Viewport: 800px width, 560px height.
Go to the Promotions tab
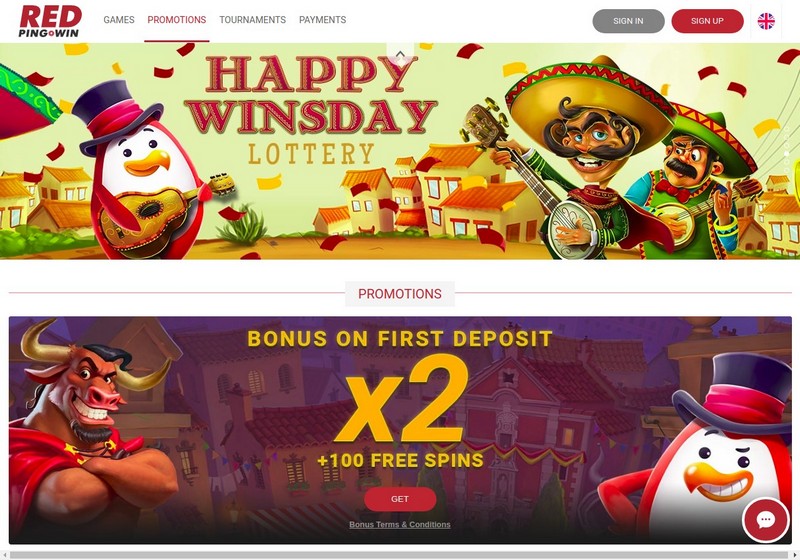pyautogui.click(x=177, y=20)
